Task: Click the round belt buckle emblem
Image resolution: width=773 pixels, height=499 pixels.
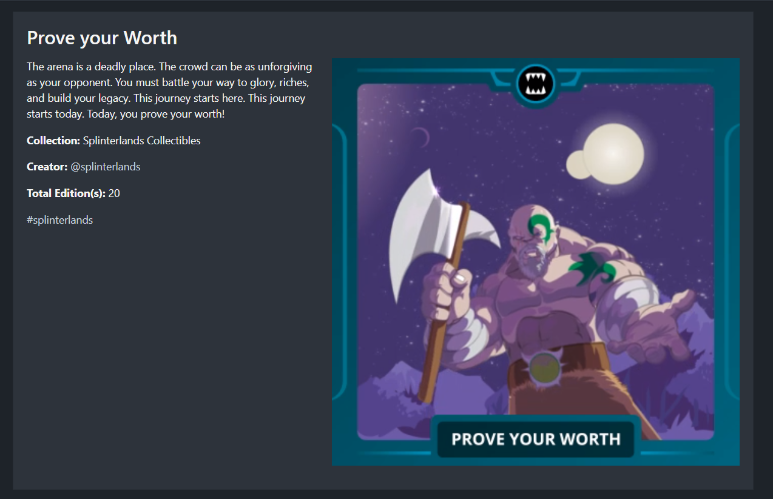Action: (x=544, y=368)
